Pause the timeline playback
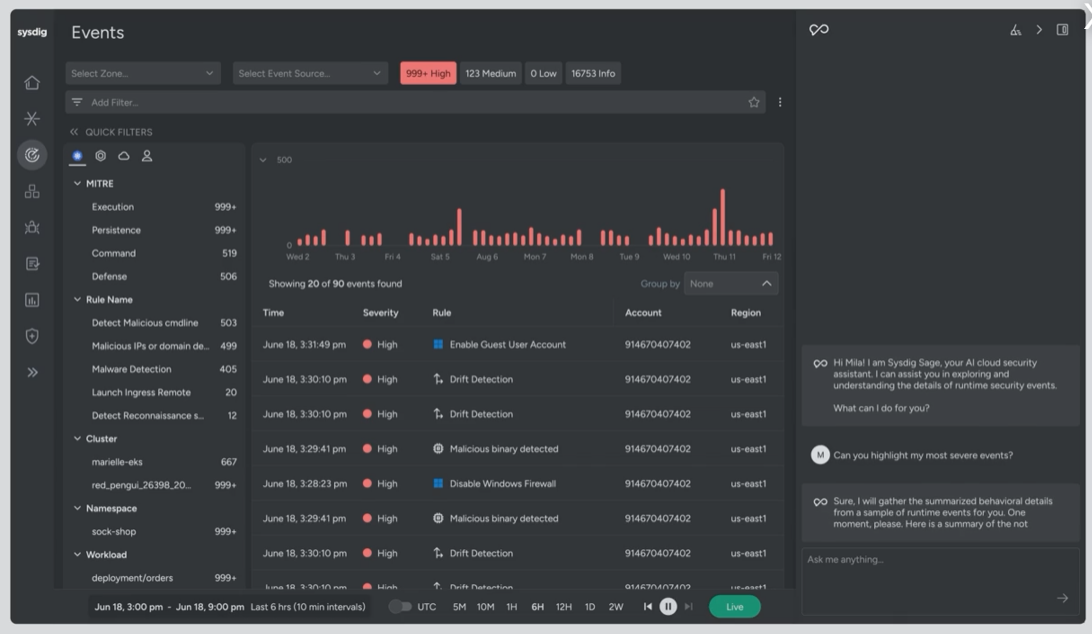 click(x=668, y=607)
